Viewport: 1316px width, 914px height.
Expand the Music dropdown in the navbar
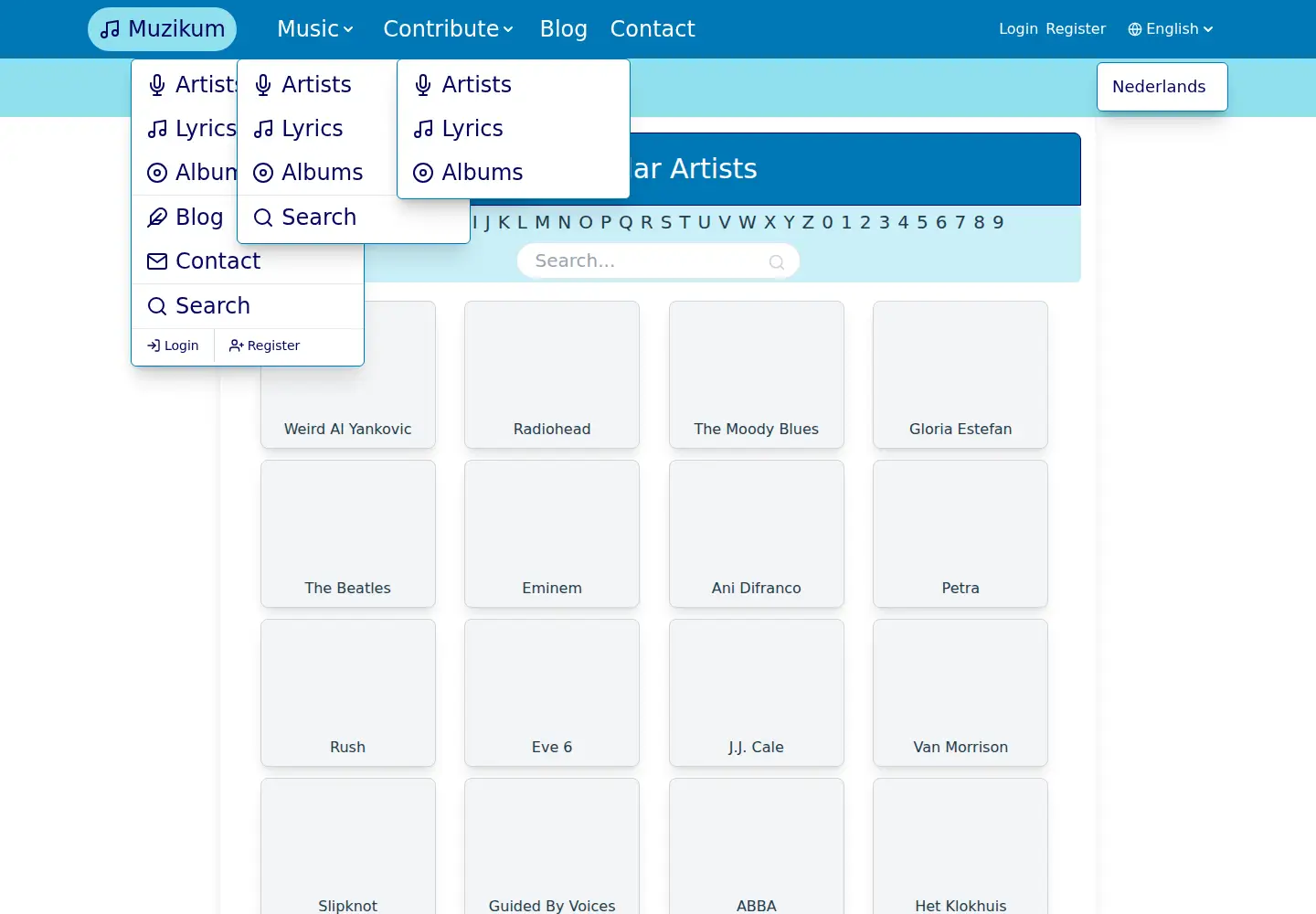click(x=314, y=29)
